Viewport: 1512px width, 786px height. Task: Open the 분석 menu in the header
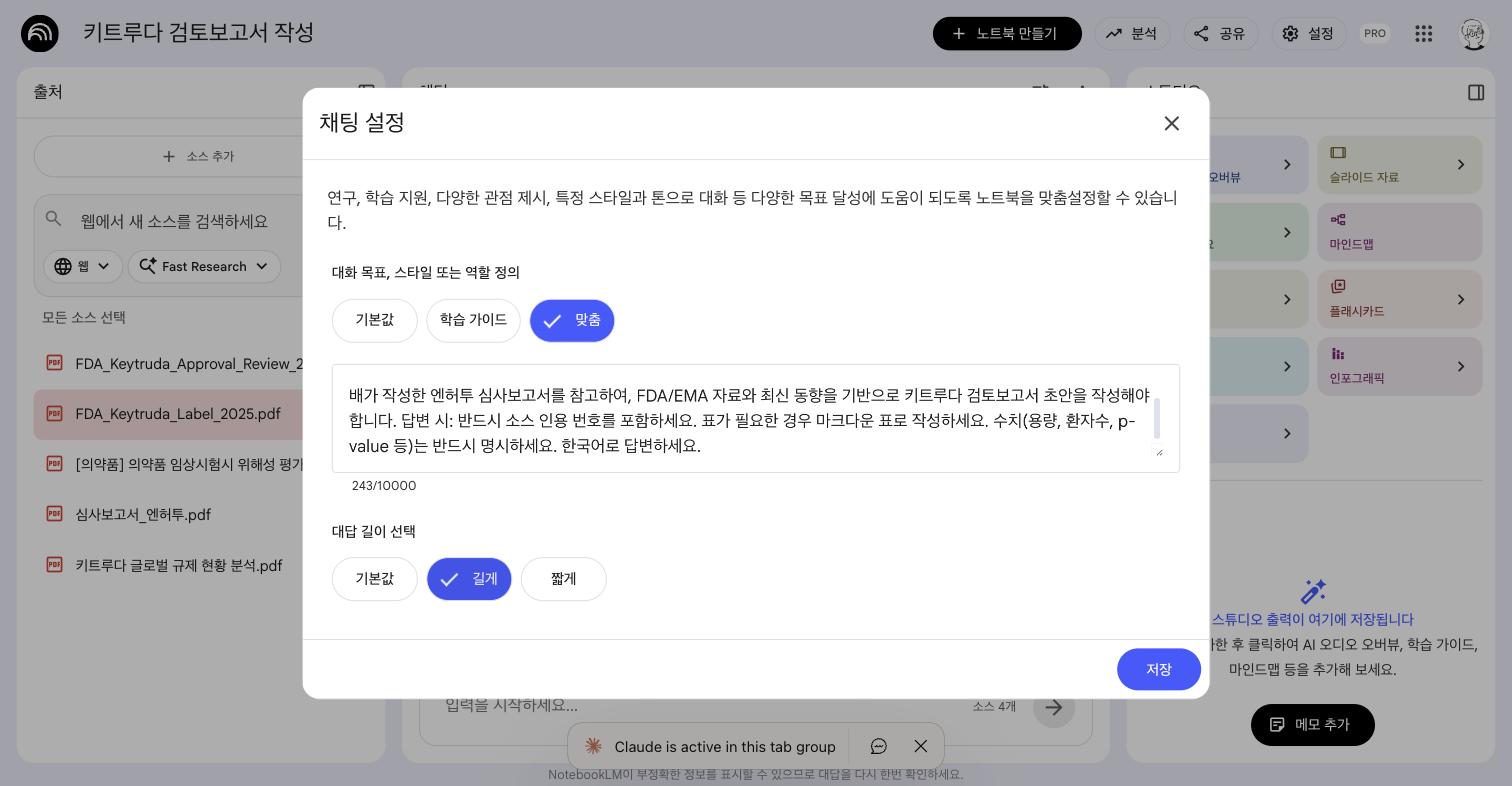pyautogui.click(x=1133, y=33)
